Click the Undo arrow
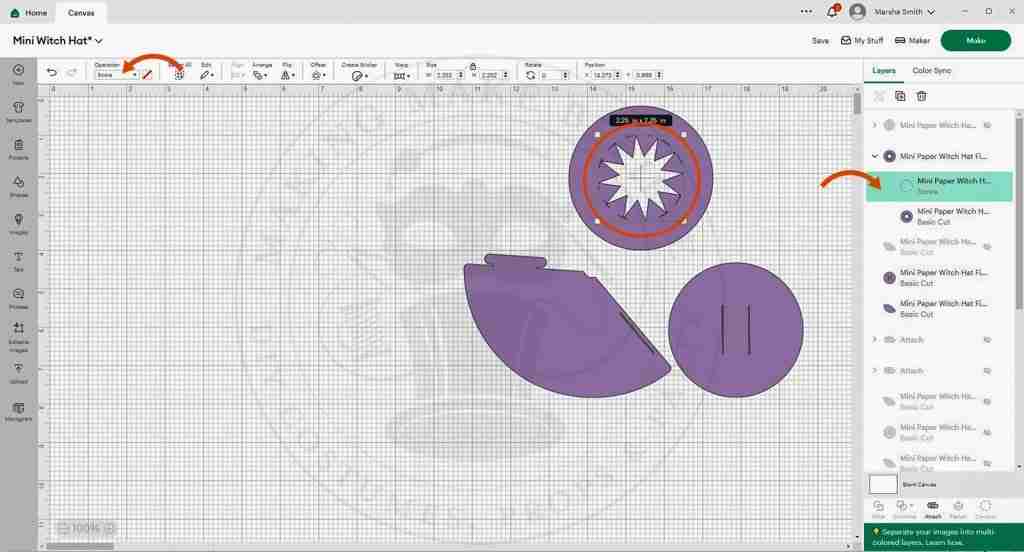Viewport: 1024px width, 552px height. pos(52,73)
